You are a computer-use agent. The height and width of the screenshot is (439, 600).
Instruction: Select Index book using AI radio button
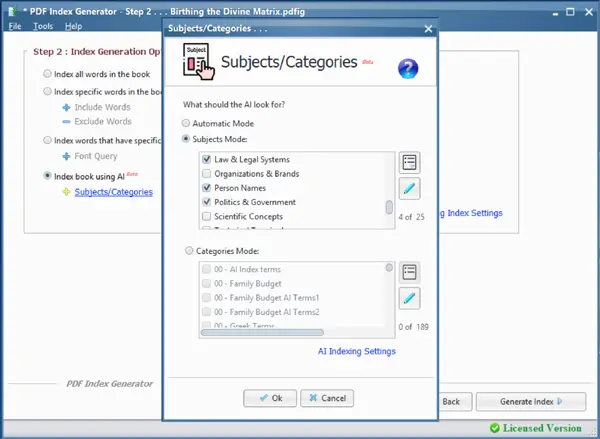click(x=47, y=176)
